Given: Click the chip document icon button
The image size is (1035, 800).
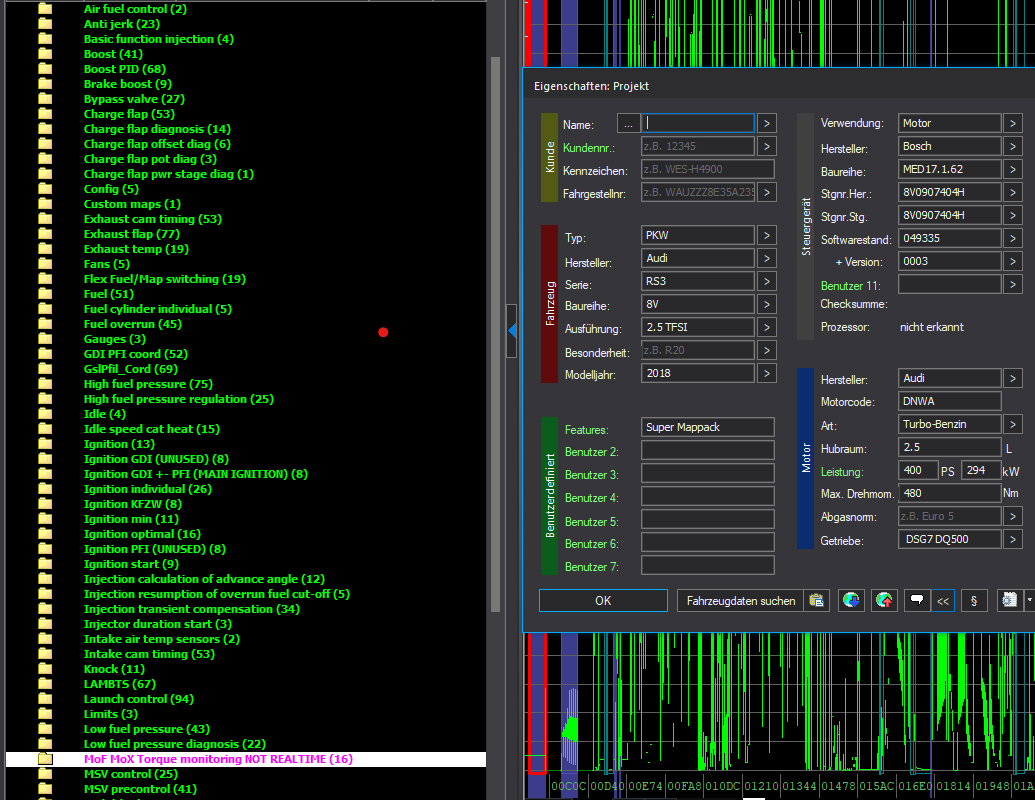Looking at the screenshot, I should pyautogui.click(x=1009, y=601).
